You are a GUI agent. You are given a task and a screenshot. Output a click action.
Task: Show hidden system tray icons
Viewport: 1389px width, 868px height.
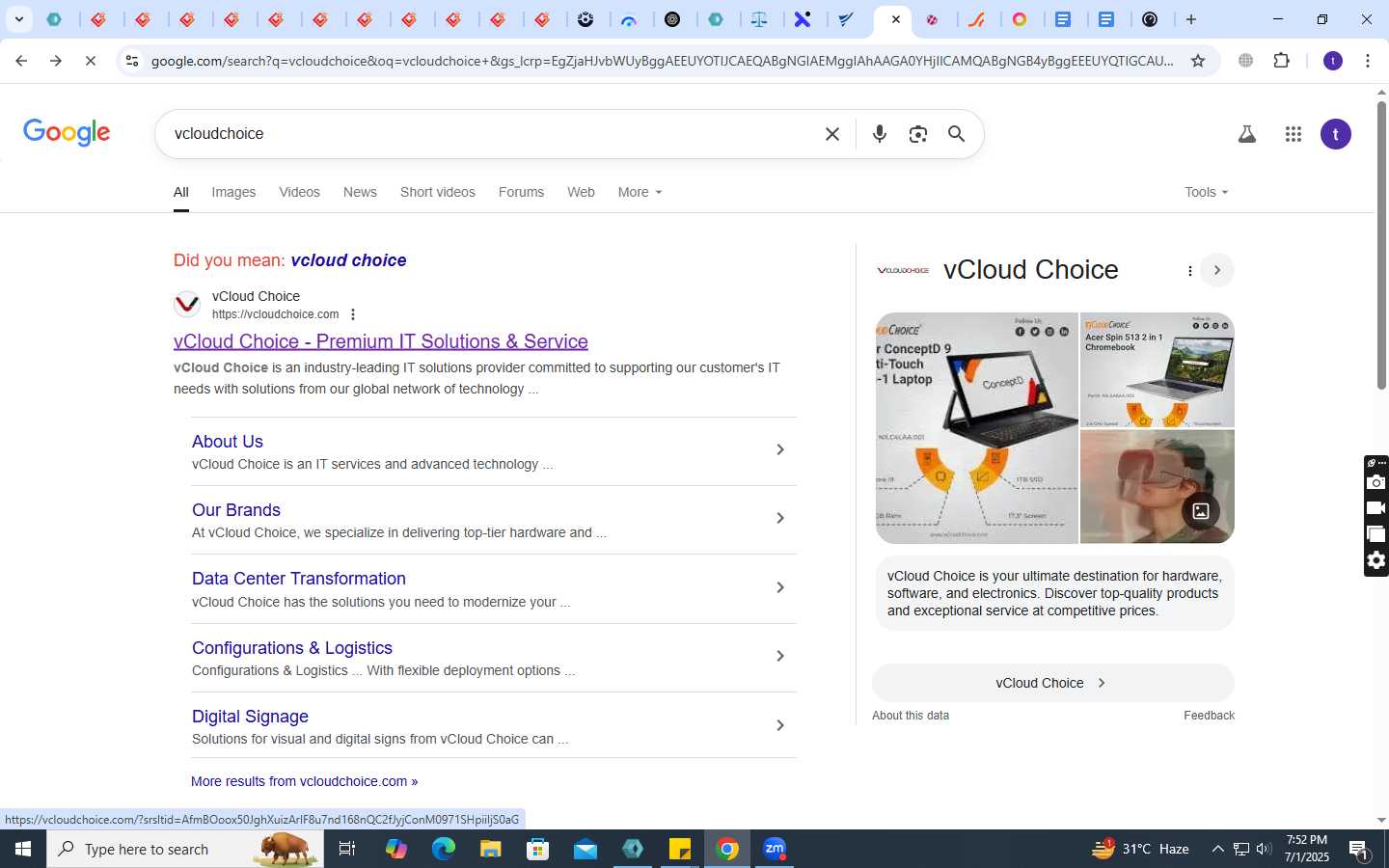click(x=1217, y=849)
